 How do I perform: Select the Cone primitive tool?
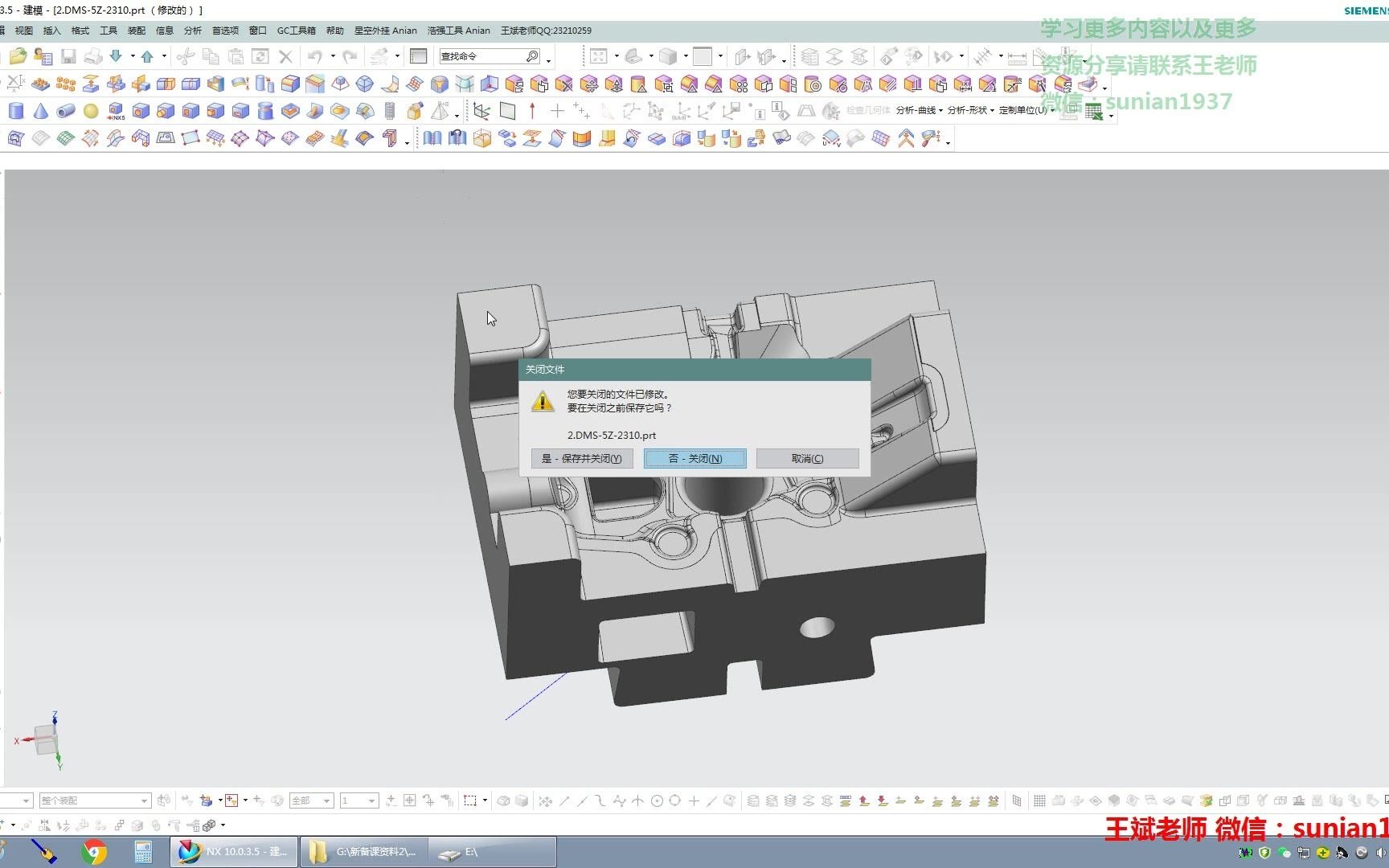41,111
